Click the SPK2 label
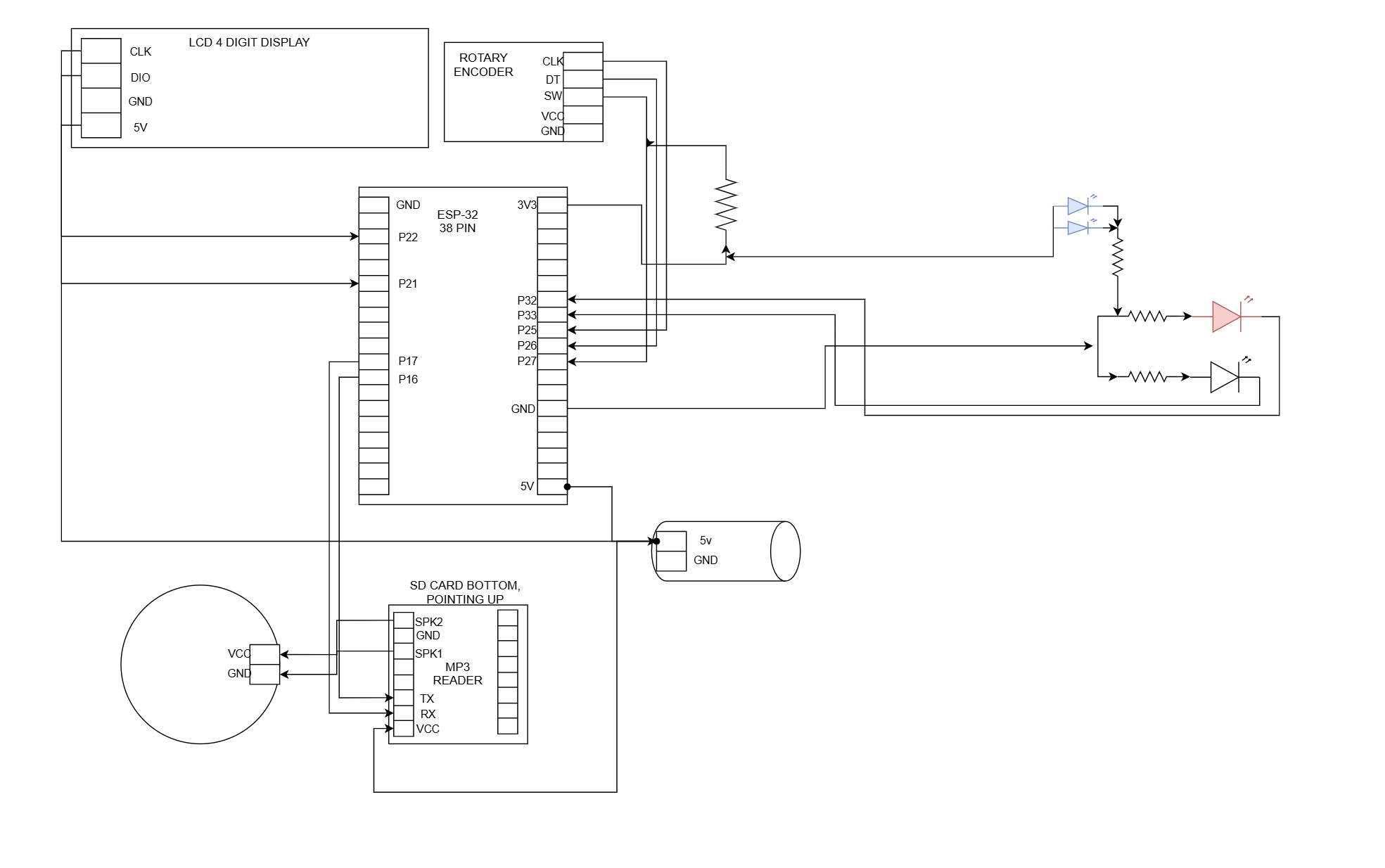 coord(429,622)
